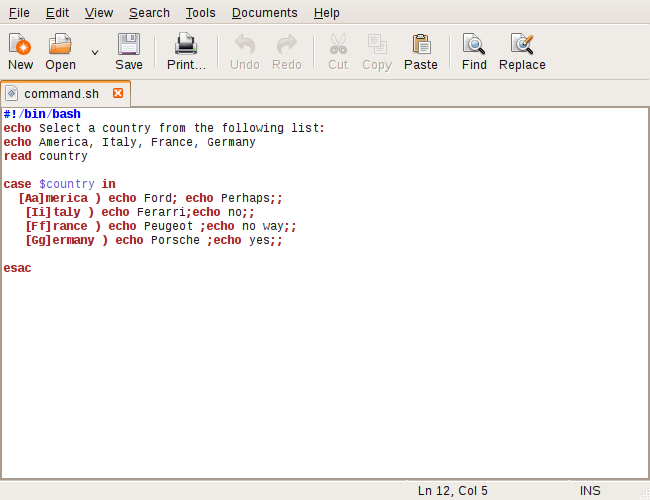Click the Redo arrow icon
Viewport: 650px width, 500px height.
(x=287, y=44)
